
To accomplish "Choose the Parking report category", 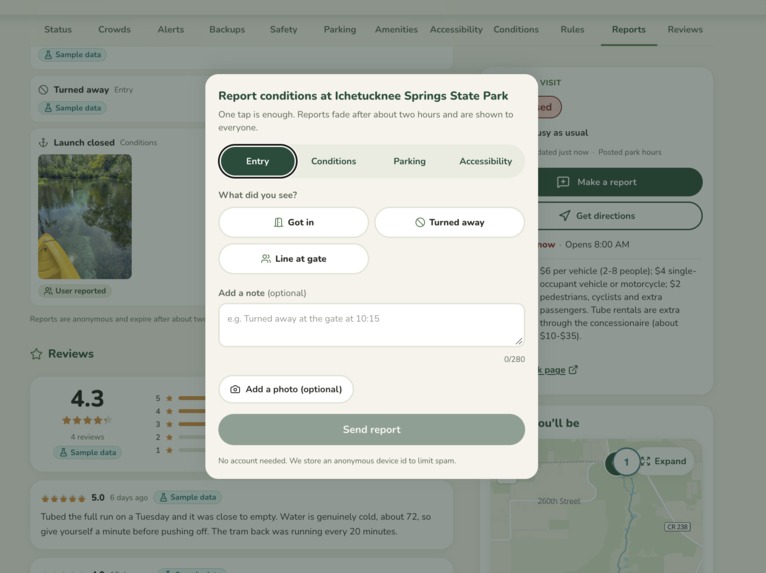I will 409,161.
